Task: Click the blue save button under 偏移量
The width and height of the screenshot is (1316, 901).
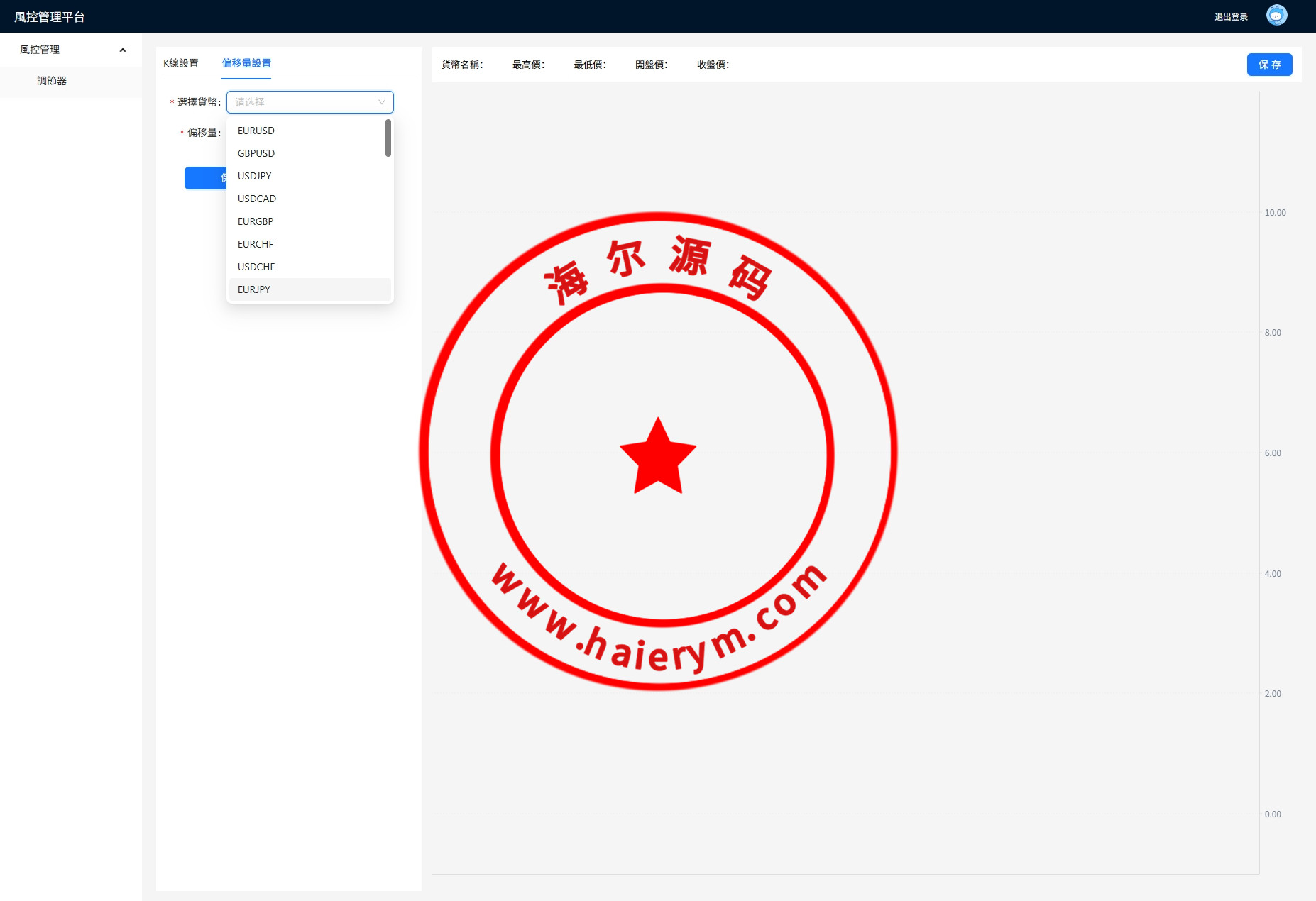Action: click(x=205, y=178)
